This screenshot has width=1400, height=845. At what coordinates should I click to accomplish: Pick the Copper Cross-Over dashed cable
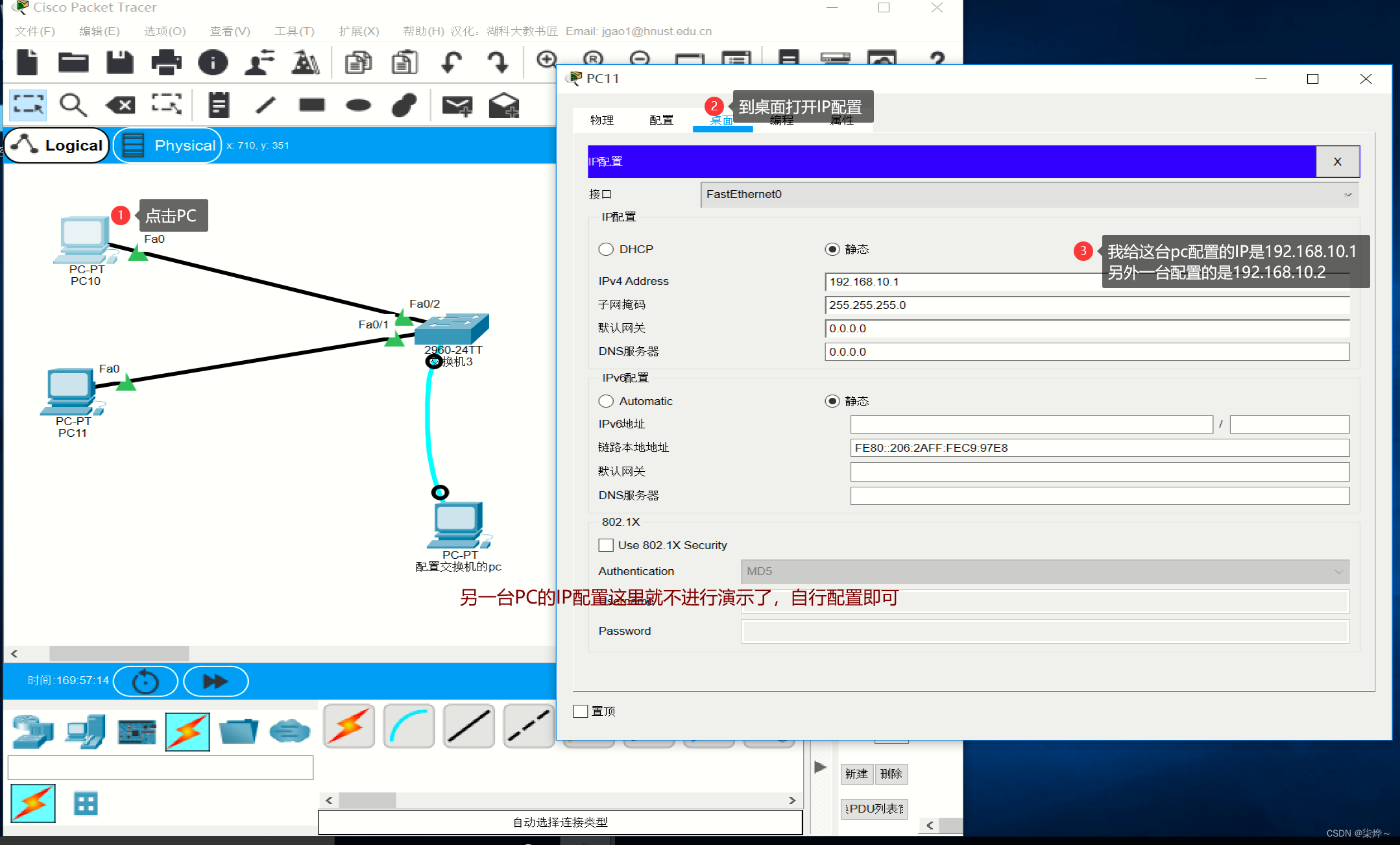point(529,726)
